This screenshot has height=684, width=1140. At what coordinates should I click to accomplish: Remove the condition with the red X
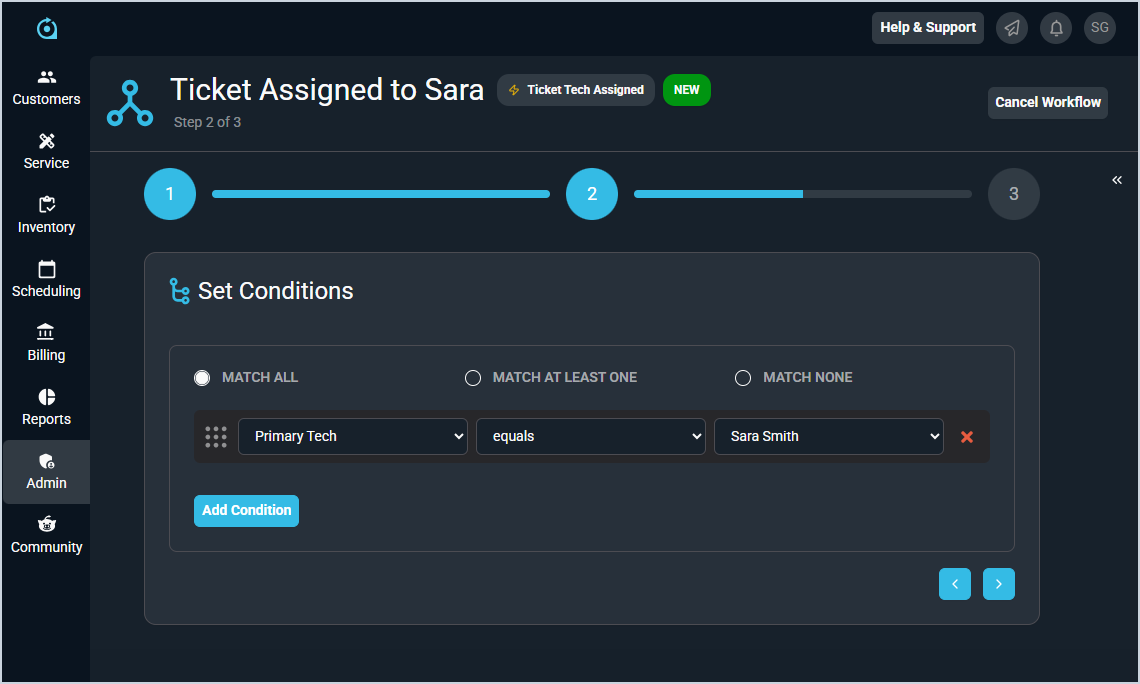967,437
